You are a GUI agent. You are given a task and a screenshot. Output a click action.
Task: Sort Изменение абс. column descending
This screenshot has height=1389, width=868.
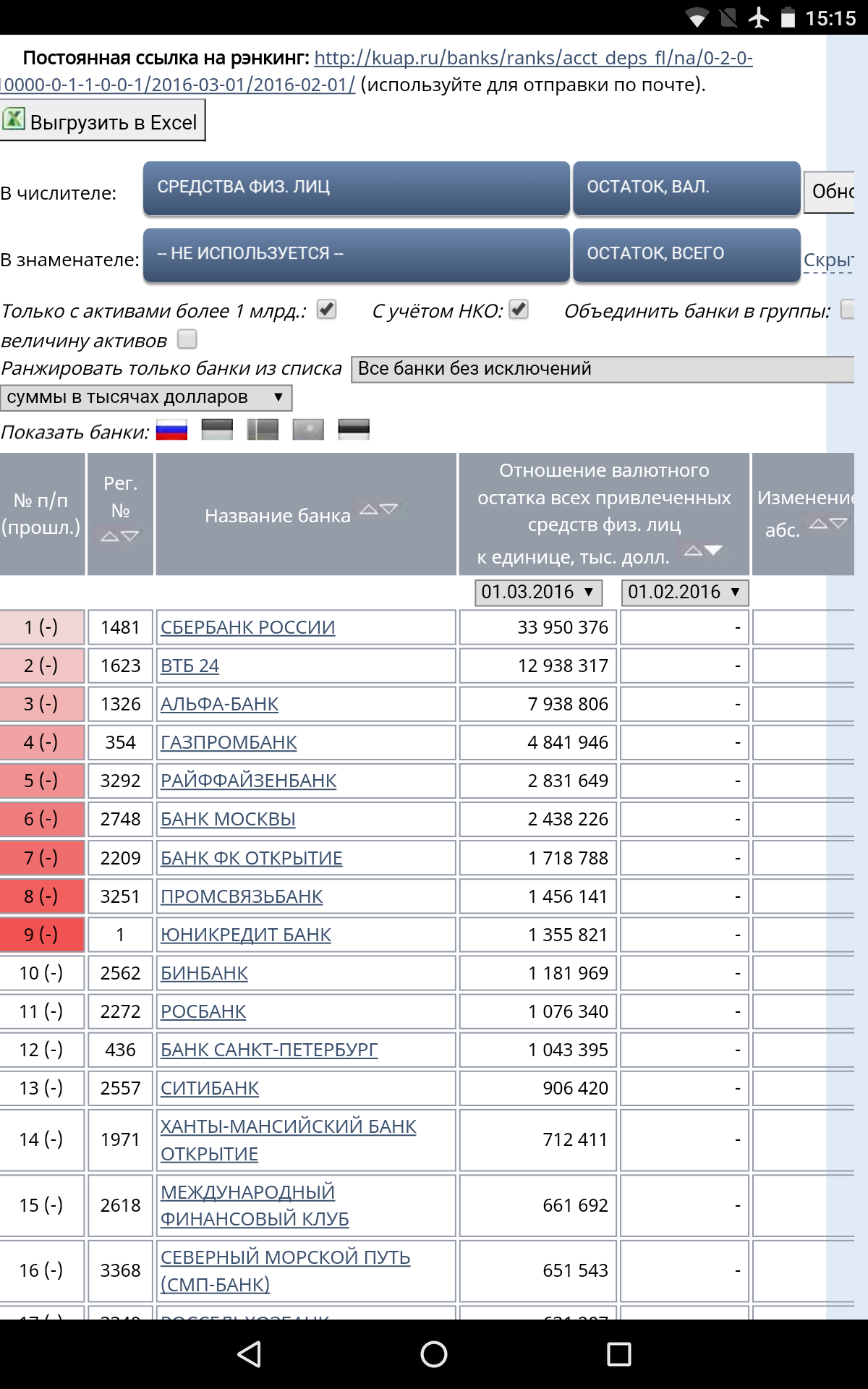click(x=838, y=524)
